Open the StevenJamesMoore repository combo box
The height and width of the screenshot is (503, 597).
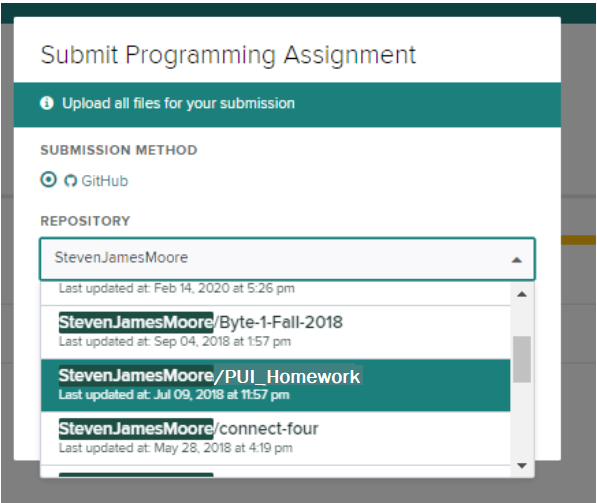(287, 259)
